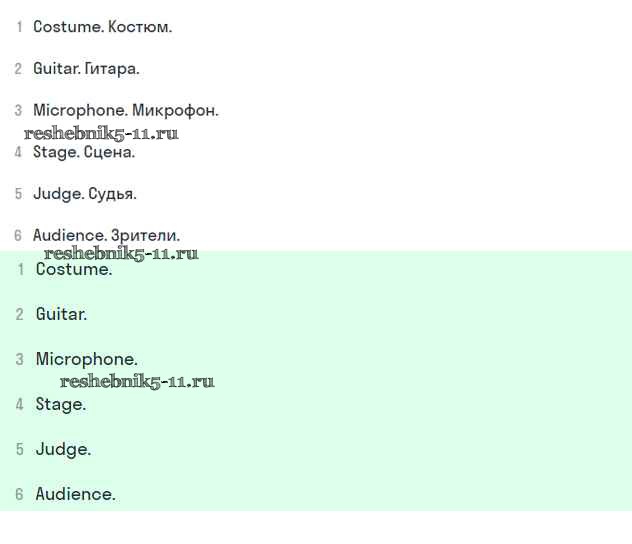Click 'Guitar.' in the green answer box
This screenshot has height=544, width=632.
62,314
